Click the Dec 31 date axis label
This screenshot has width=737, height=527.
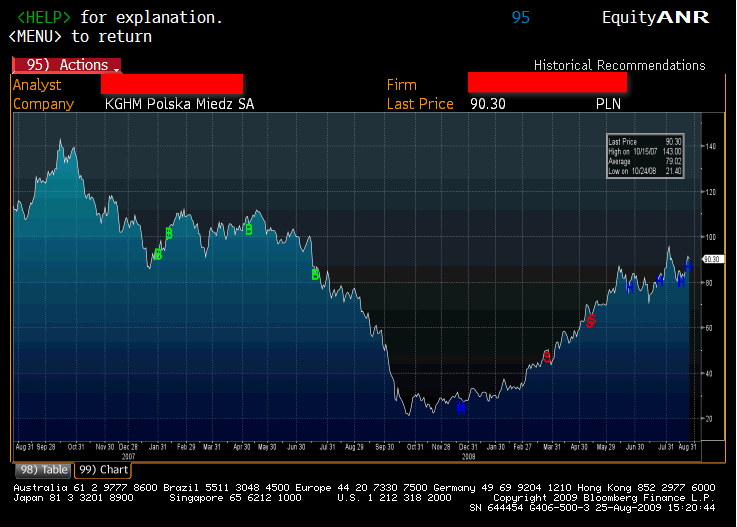(468, 447)
